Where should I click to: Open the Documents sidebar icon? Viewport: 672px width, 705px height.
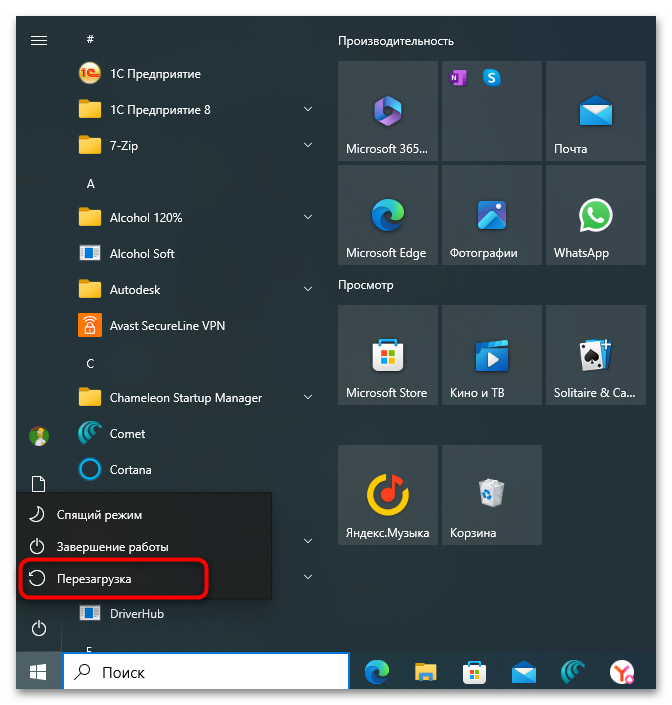tap(39, 483)
